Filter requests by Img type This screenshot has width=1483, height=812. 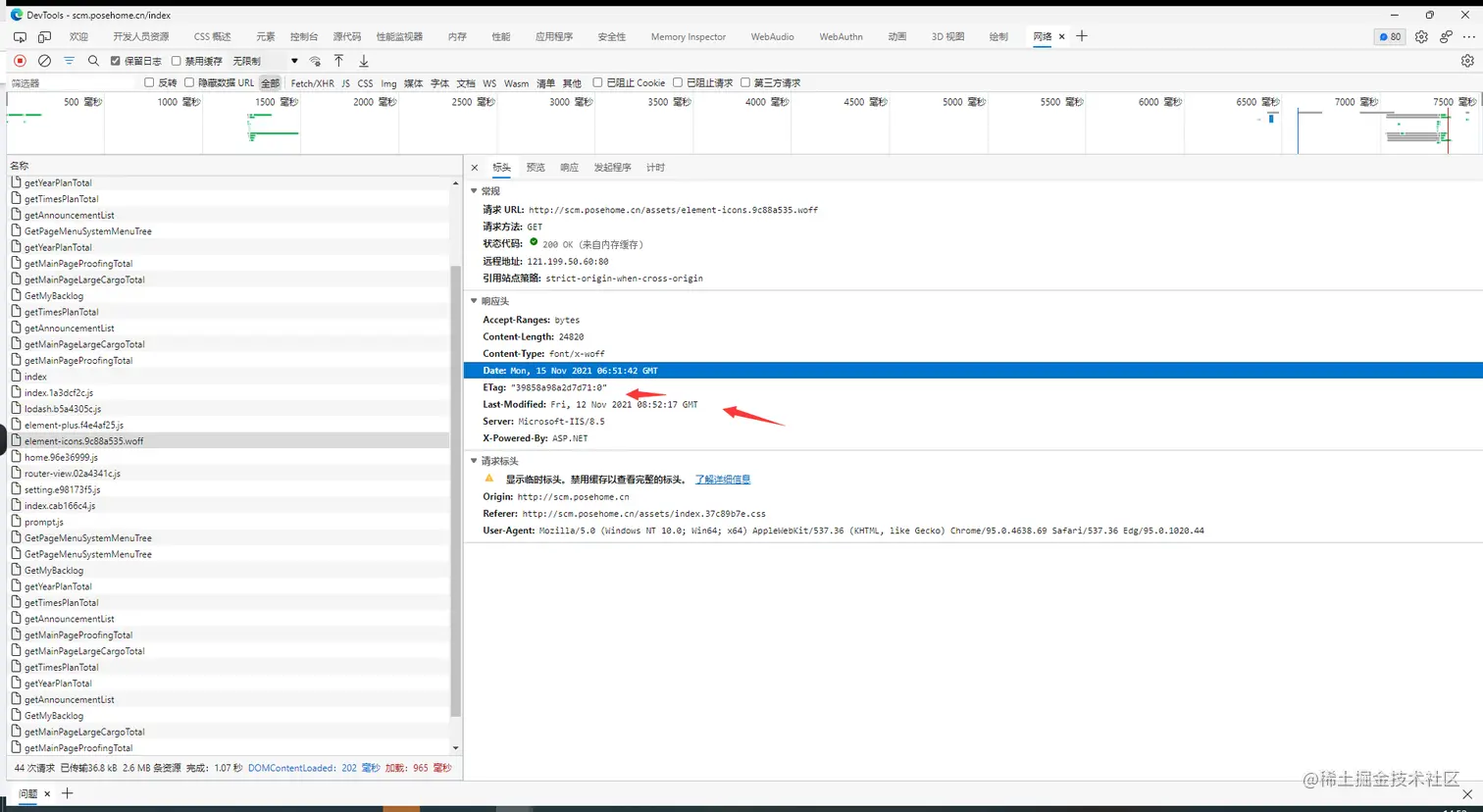click(x=388, y=83)
